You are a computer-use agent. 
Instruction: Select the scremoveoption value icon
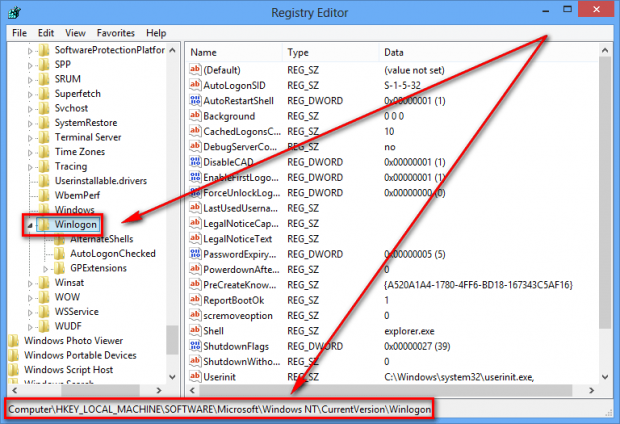tap(195, 315)
